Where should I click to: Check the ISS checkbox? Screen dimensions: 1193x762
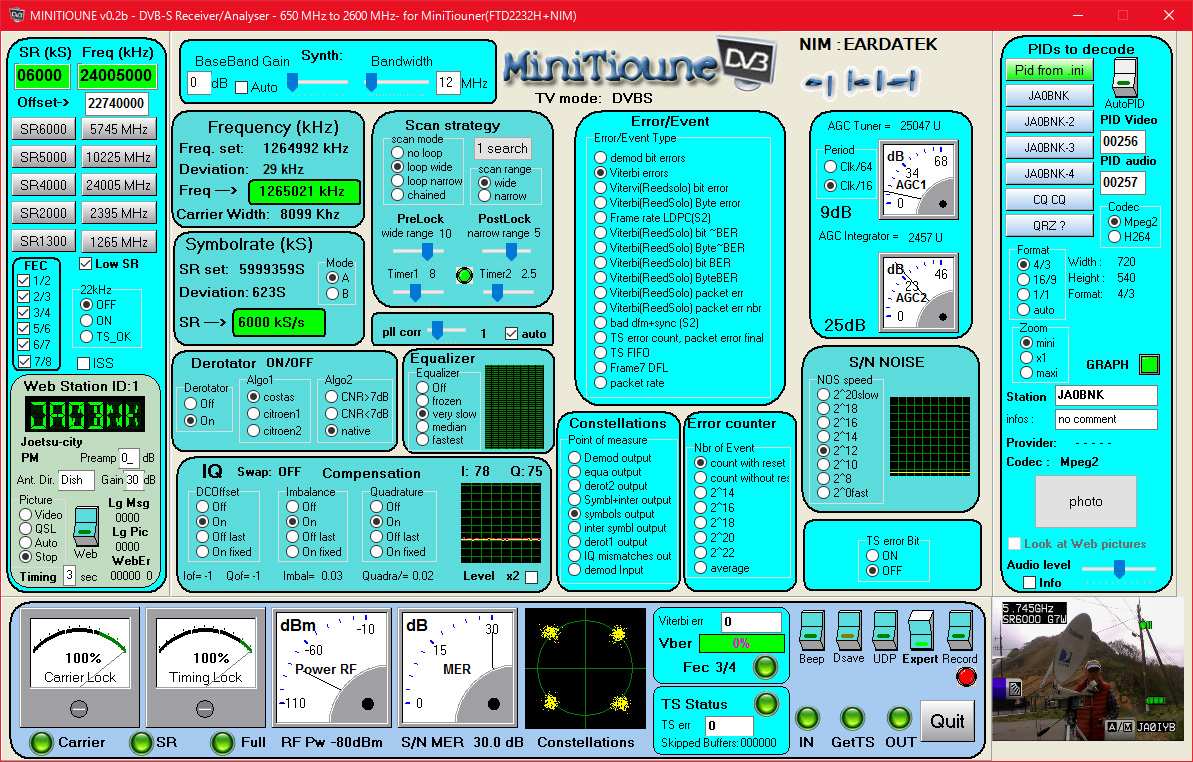click(x=84, y=364)
